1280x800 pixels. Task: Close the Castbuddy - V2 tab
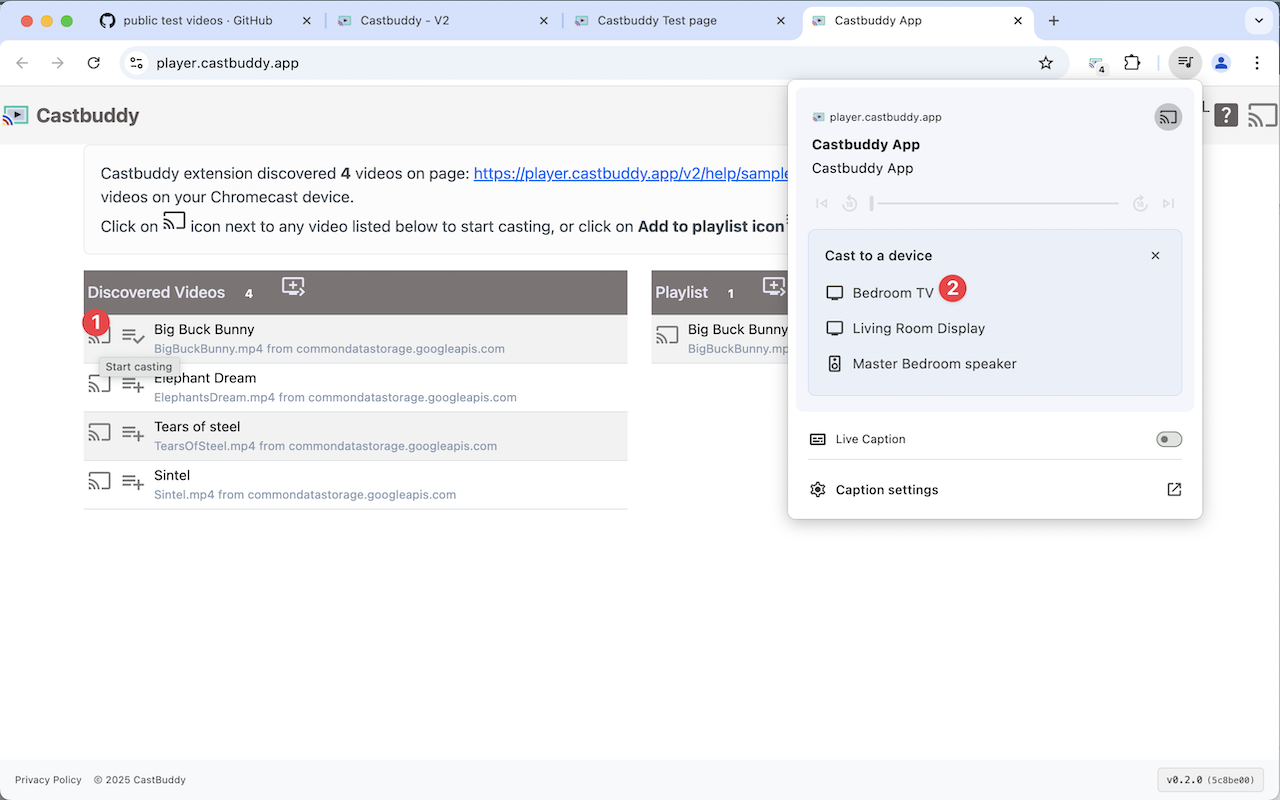[543, 20]
